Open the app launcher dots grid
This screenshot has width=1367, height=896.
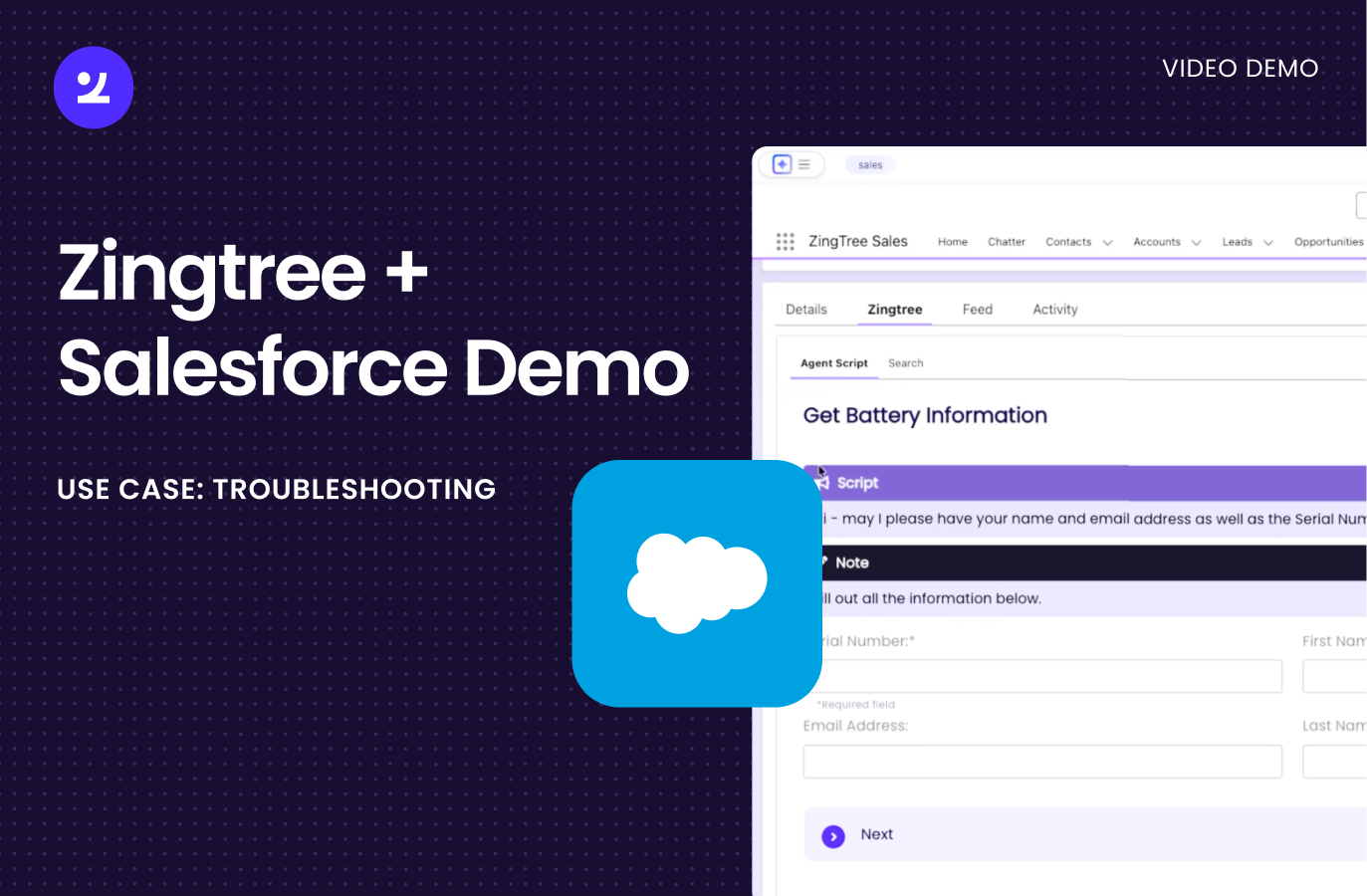pos(786,242)
